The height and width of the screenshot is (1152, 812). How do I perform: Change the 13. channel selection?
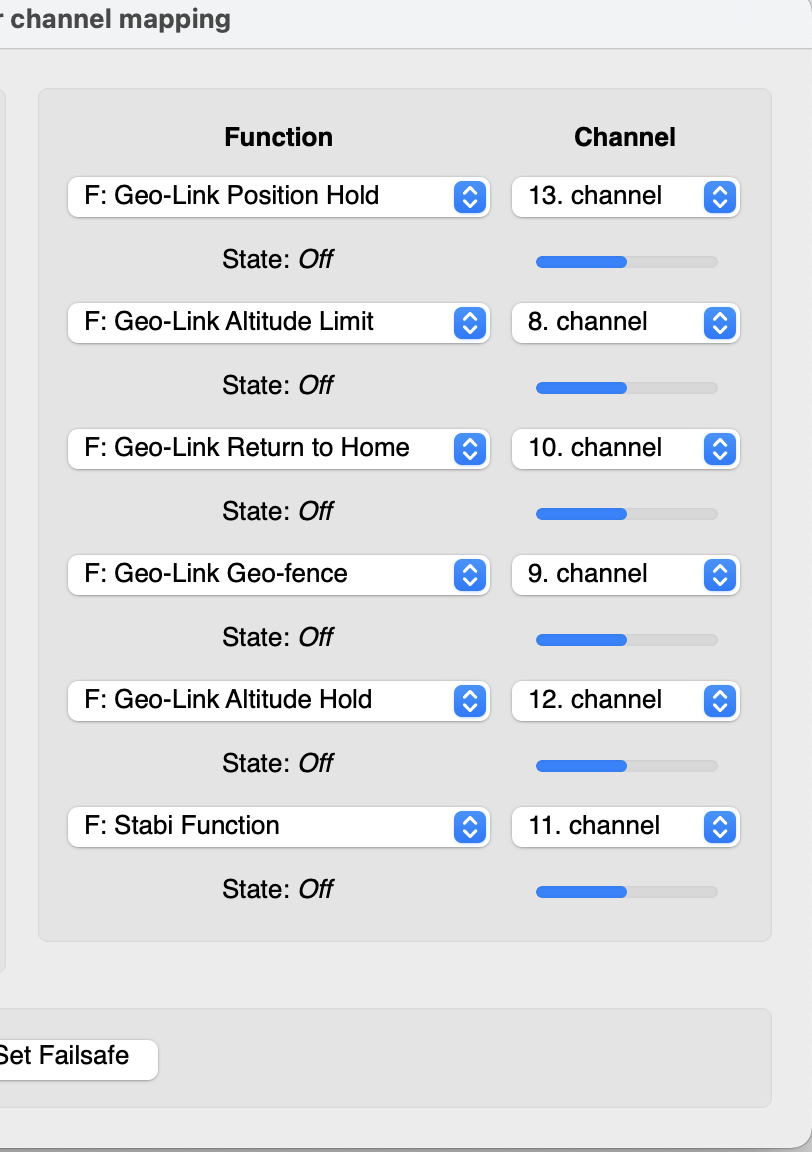point(625,196)
